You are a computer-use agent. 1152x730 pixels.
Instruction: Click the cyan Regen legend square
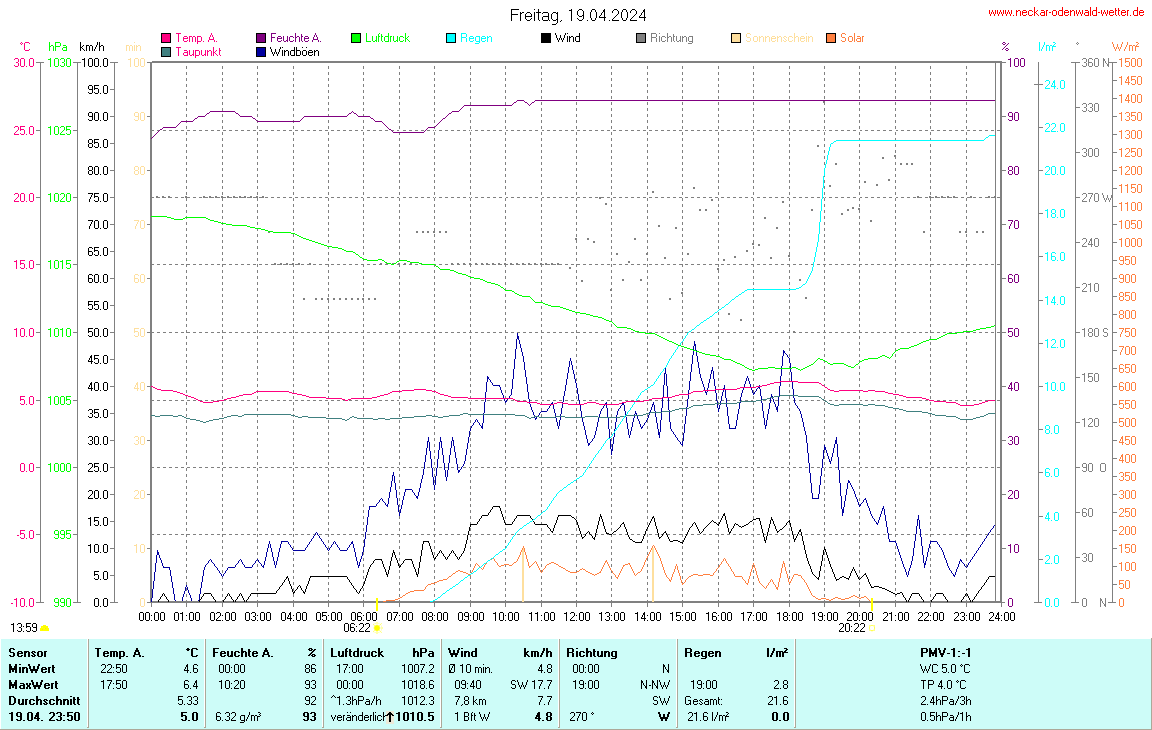pos(451,38)
